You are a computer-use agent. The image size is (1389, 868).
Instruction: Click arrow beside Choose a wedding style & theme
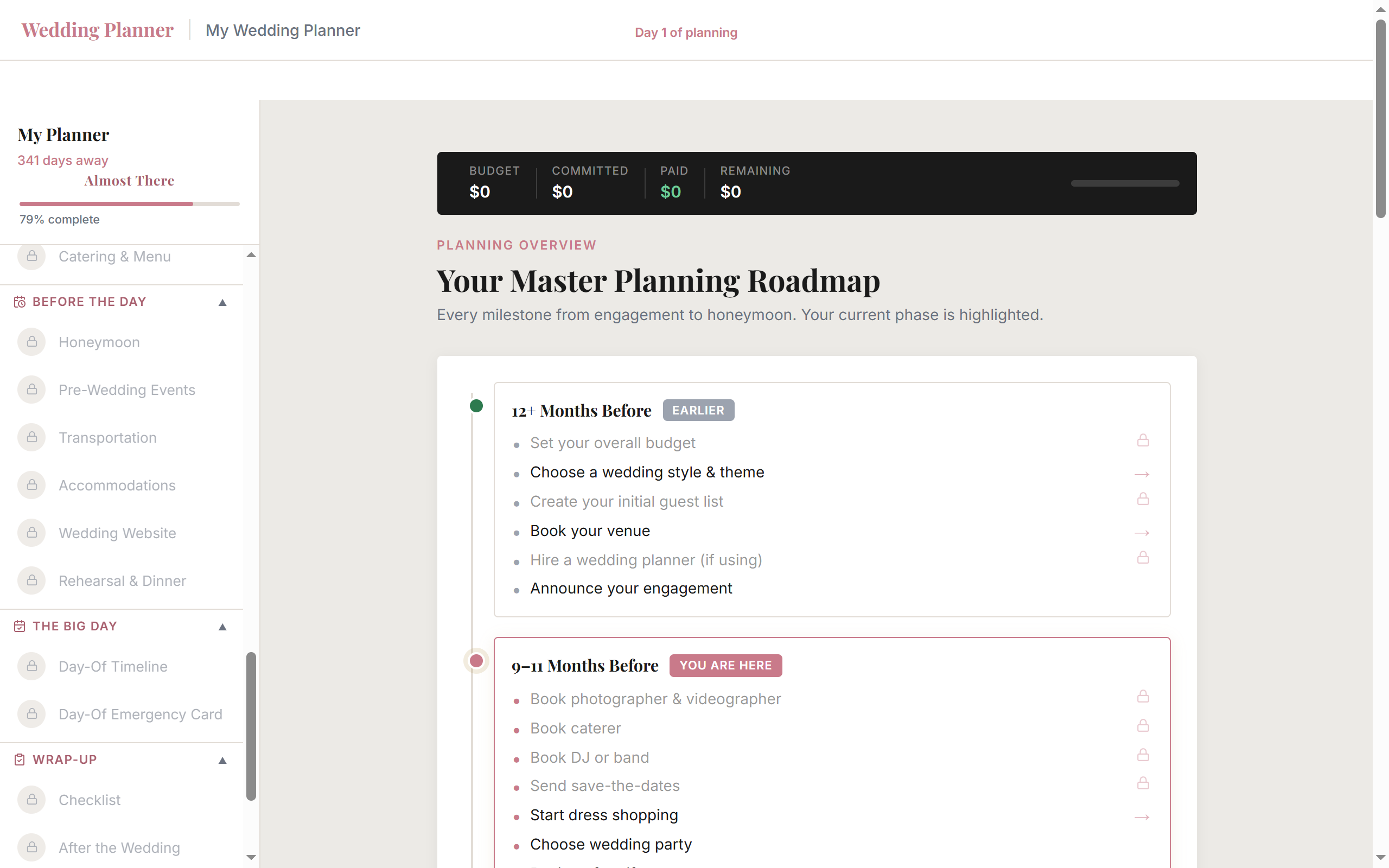click(x=1142, y=474)
